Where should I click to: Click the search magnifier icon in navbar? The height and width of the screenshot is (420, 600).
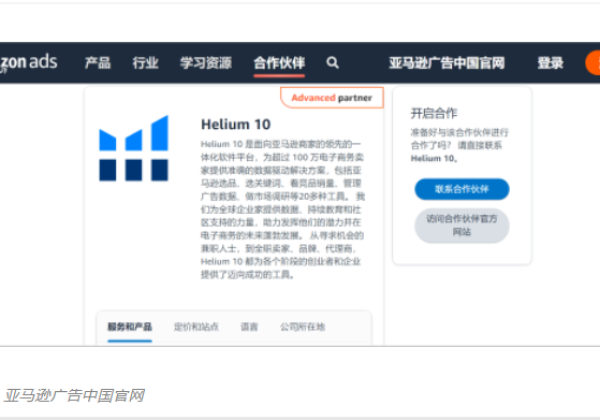[x=333, y=63]
